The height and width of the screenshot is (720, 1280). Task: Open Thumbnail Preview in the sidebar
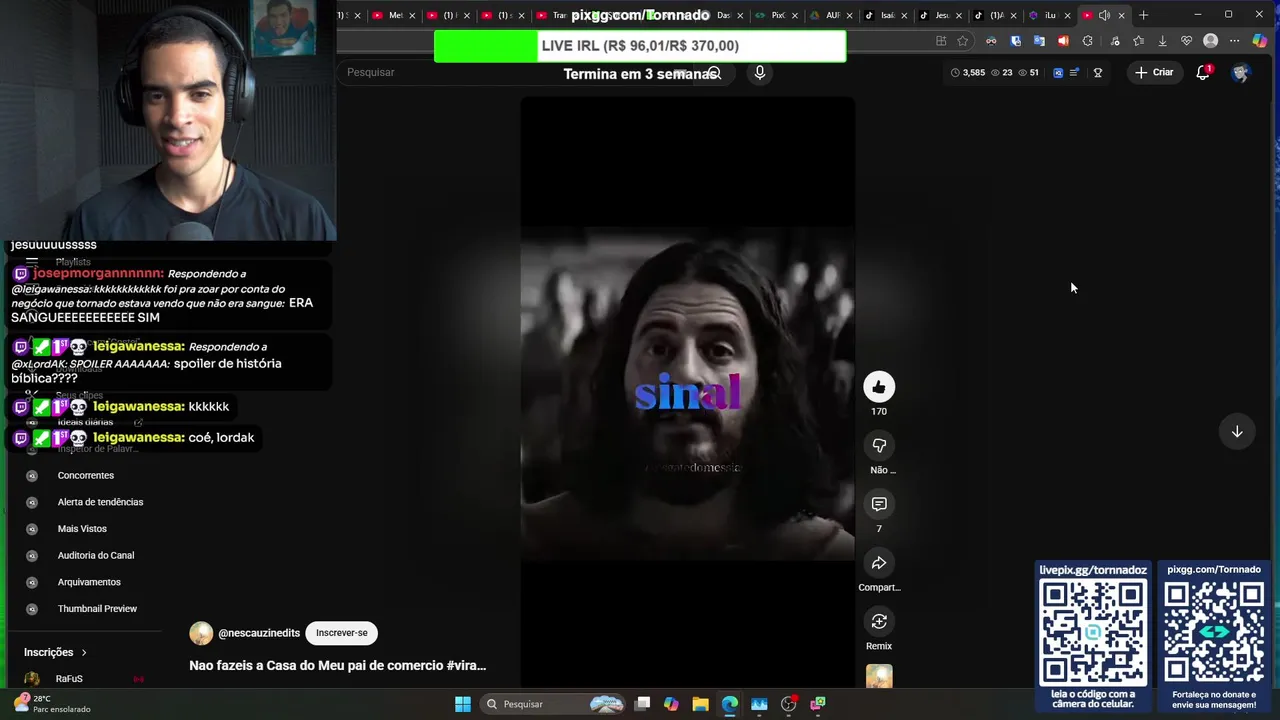[97, 609]
